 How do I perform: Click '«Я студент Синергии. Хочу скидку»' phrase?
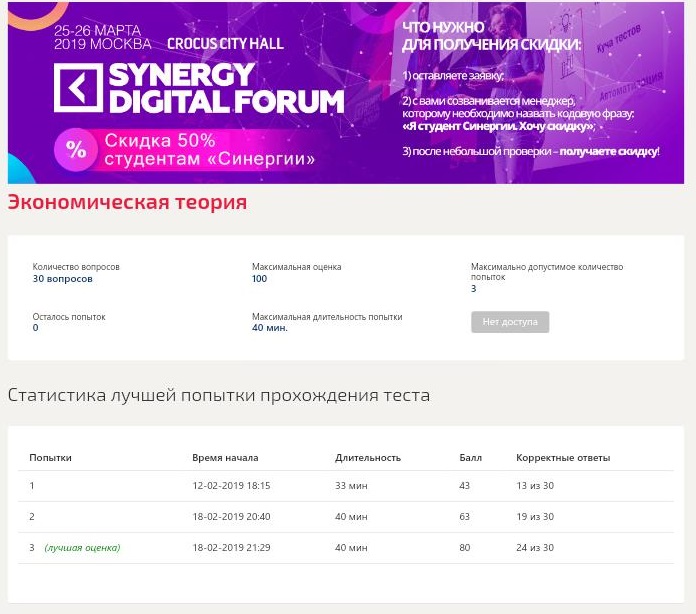tap(498, 127)
